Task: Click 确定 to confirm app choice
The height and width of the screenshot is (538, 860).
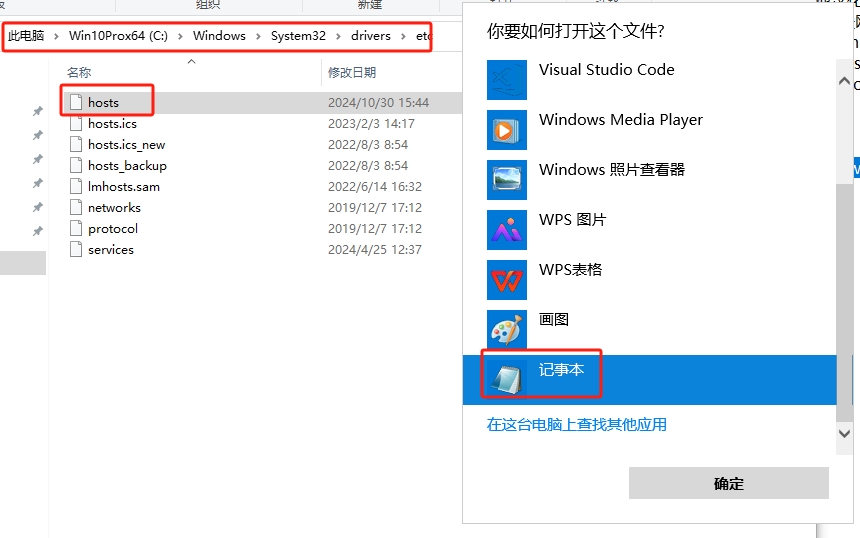Action: (728, 483)
